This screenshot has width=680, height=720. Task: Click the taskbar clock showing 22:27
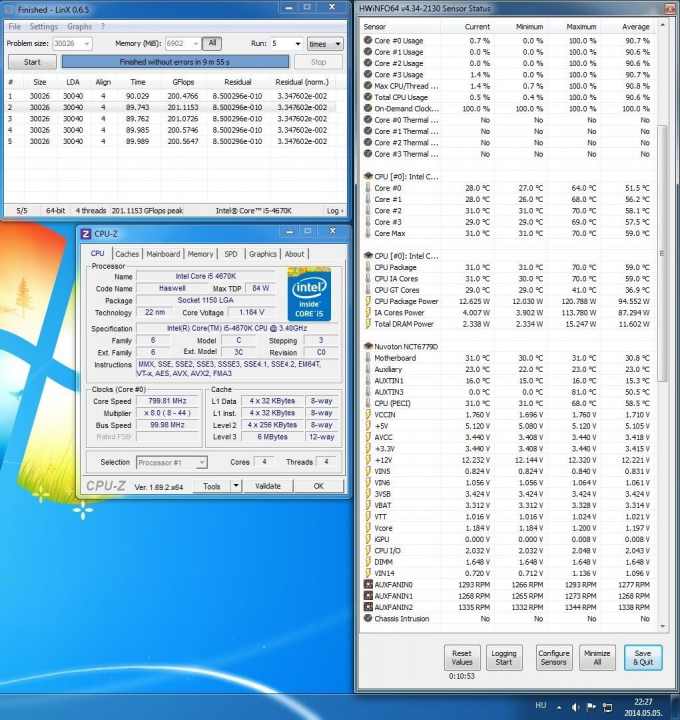[643, 707]
